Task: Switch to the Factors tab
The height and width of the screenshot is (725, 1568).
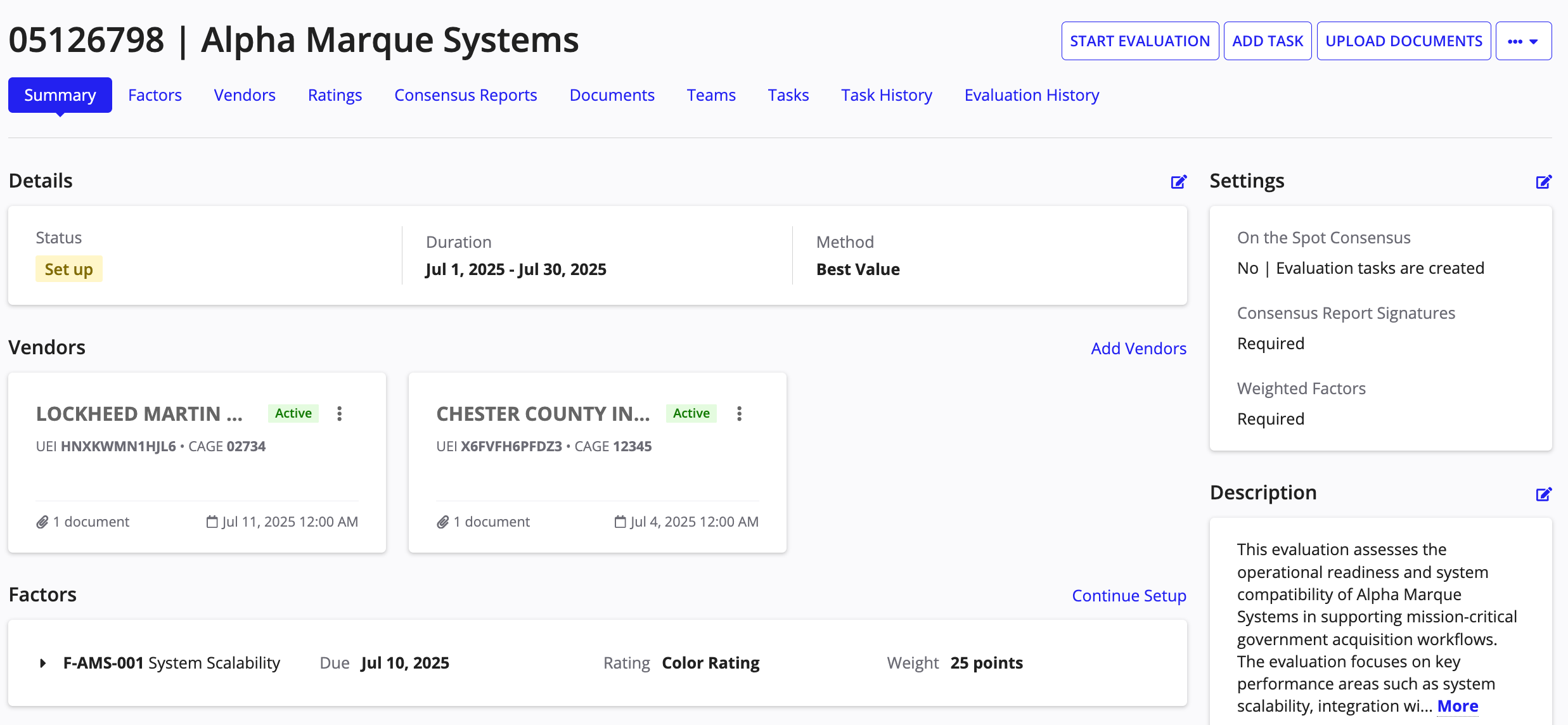Action: pyautogui.click(x=155, y=95)
